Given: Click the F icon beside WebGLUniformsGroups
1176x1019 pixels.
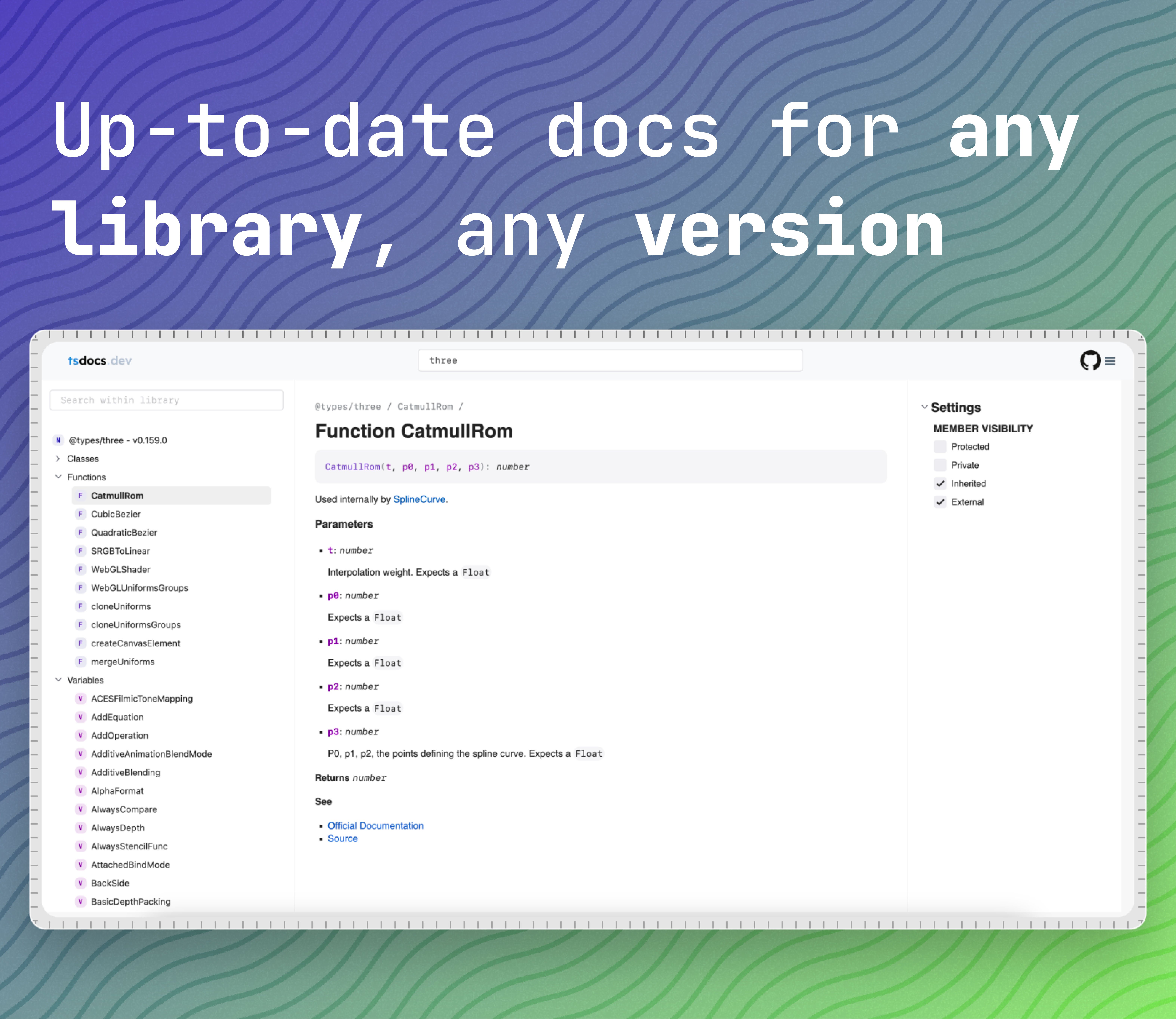Looking at the screenshot, I should pos(81,588).
